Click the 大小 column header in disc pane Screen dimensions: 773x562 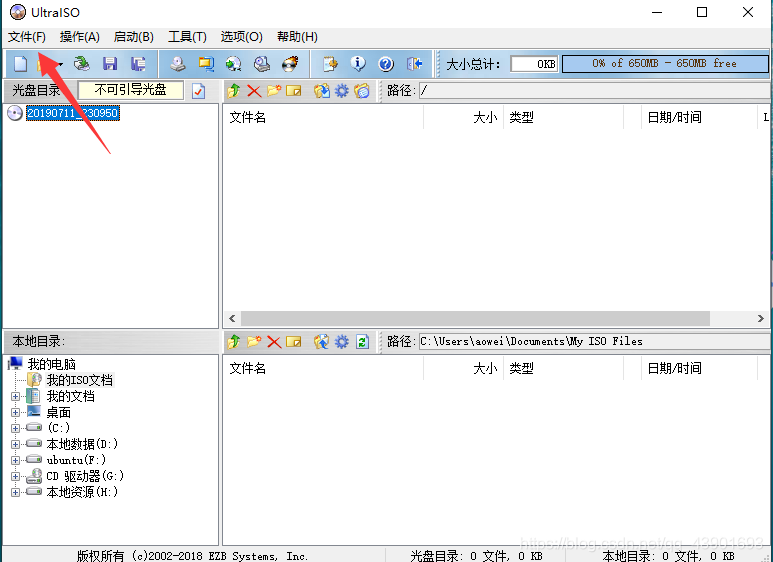pos(463,117)
